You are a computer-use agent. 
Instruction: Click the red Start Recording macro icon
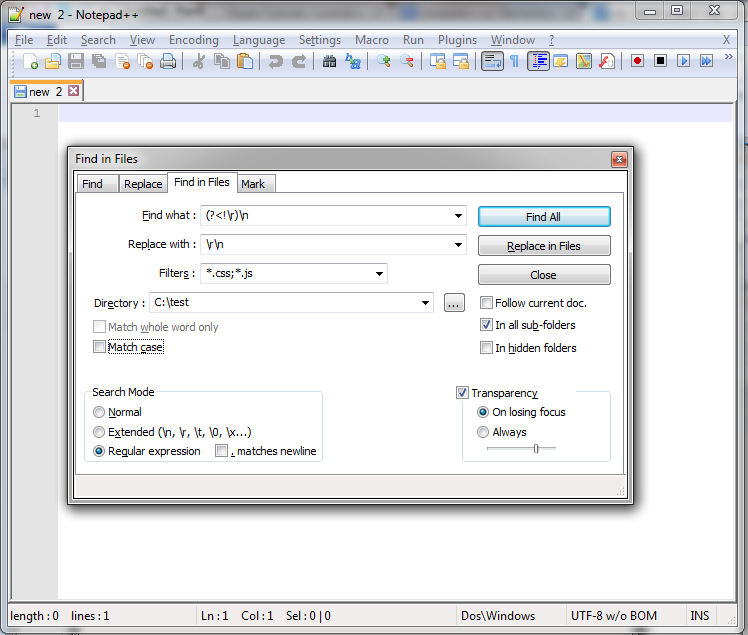click(637, 61)
